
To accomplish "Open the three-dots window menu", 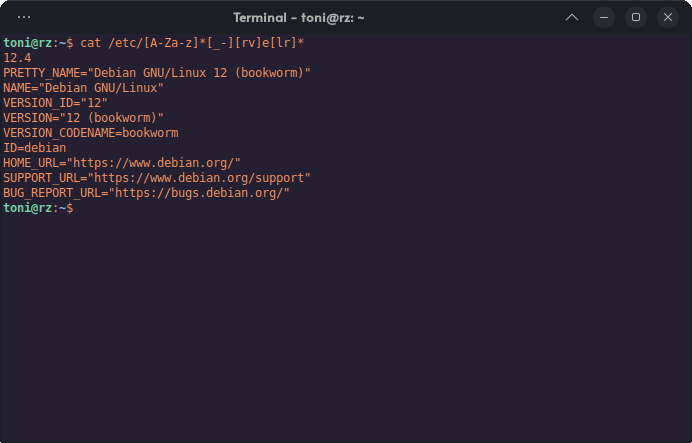I will pyautogui.click(x=24, y=17).
